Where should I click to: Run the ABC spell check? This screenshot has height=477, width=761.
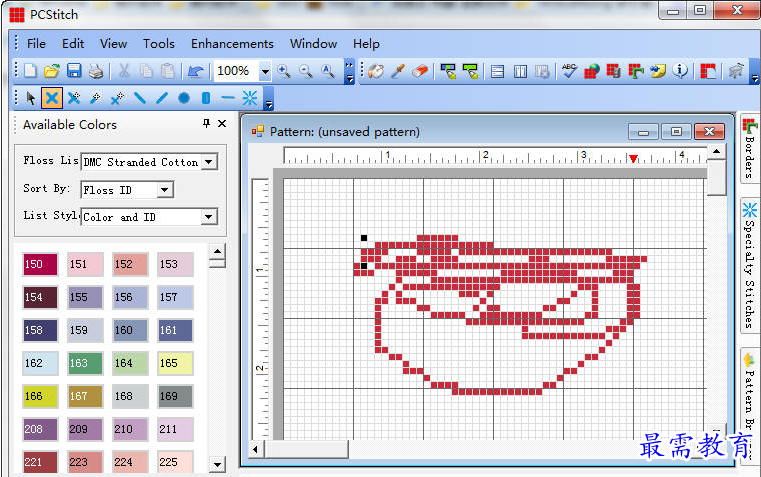click(x=569, y=71)
